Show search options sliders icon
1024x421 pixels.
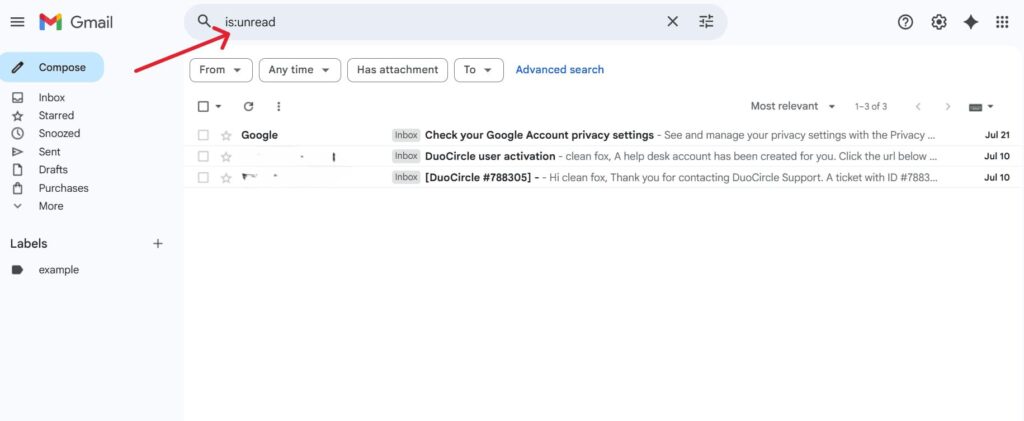point(706,22)
